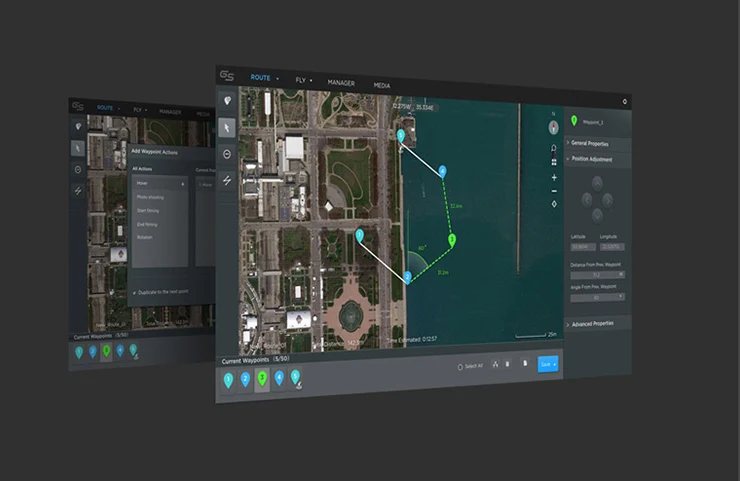Reset map orientation with the compass

[554, 127]
